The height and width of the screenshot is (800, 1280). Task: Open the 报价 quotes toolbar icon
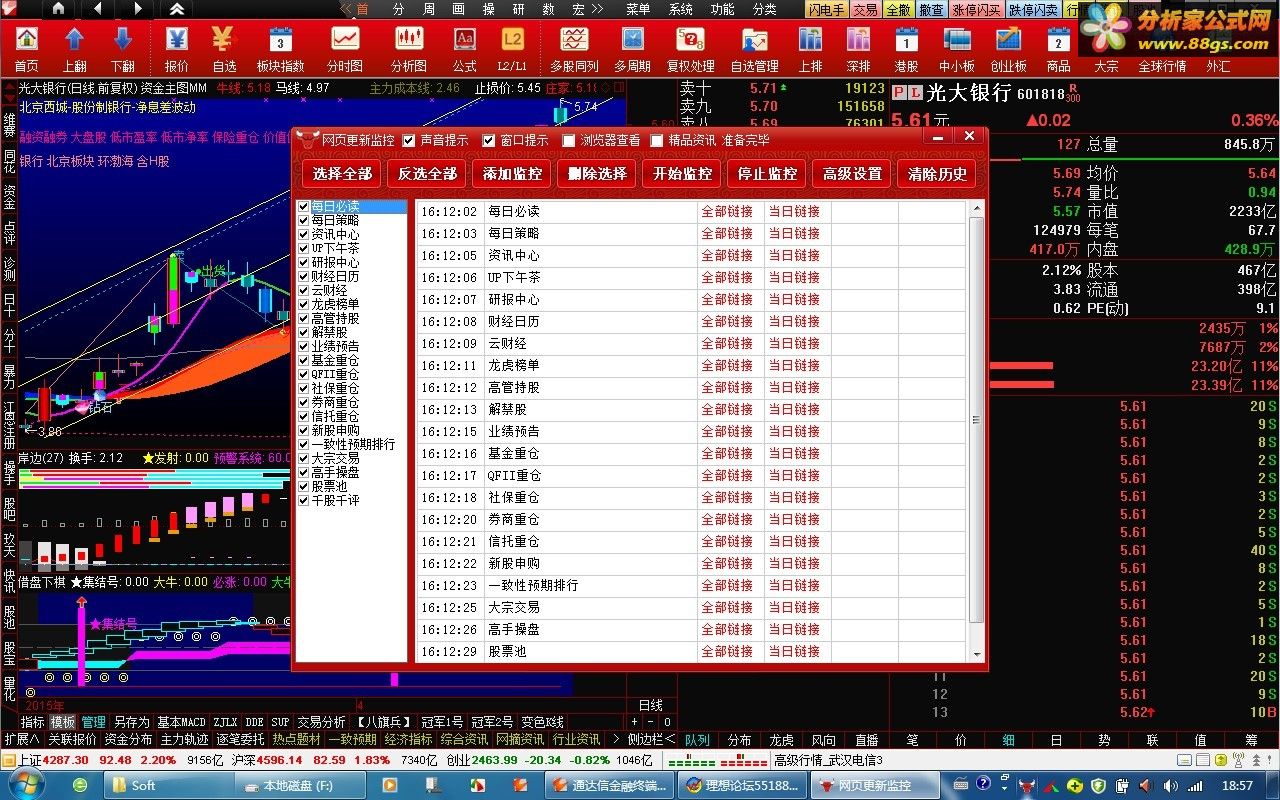(x=176, y=40)
